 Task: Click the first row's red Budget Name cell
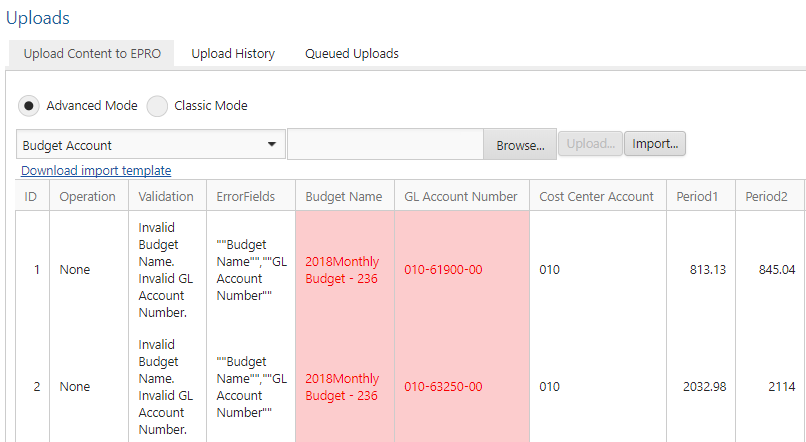point(344,270)
